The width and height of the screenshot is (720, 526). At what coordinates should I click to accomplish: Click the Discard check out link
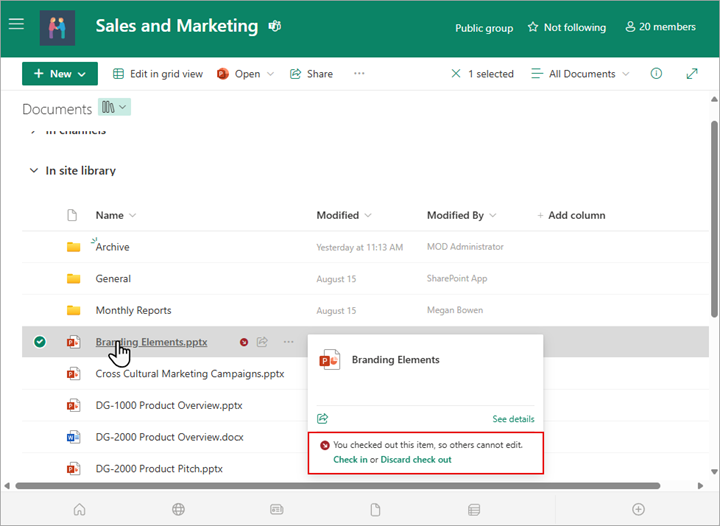coord(416,460)
